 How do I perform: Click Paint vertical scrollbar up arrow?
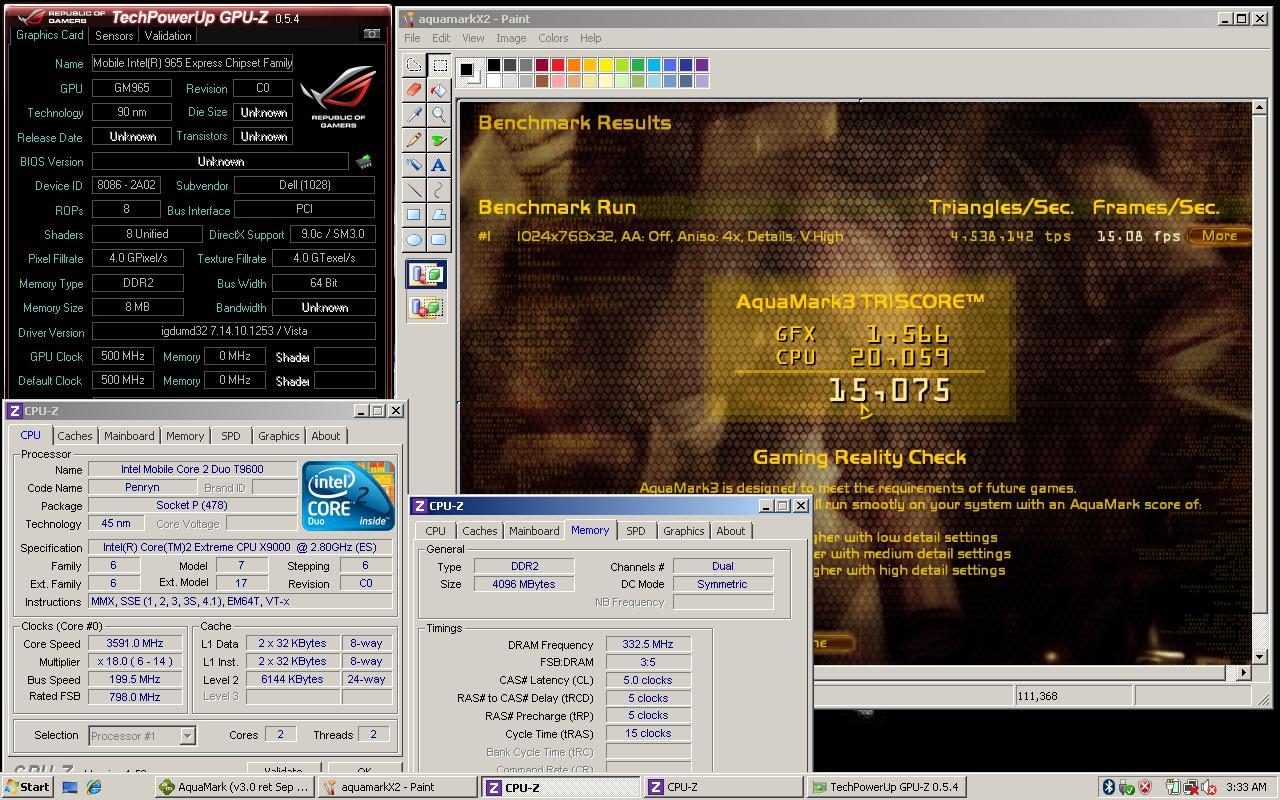point(1260,108)
